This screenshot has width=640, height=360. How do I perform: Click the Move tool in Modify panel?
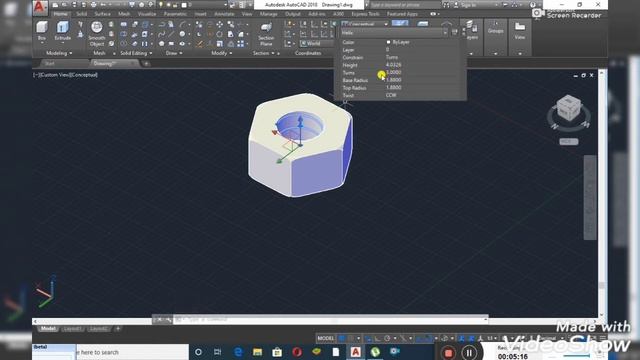pyautogui.click(x=220, y=24)
